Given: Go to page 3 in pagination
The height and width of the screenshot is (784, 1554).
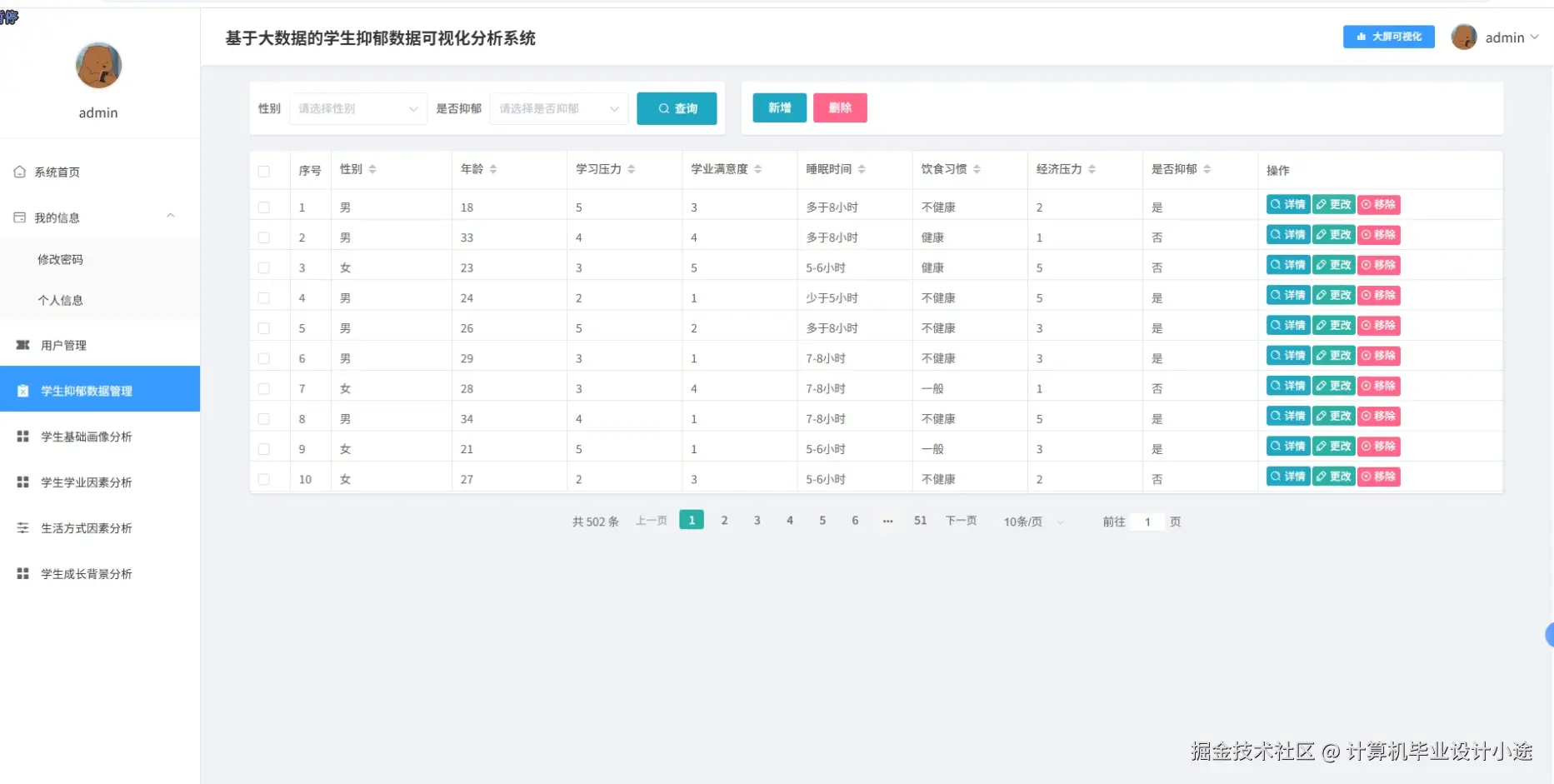Looking at the screenshot, I should click(x=757, y=520).
